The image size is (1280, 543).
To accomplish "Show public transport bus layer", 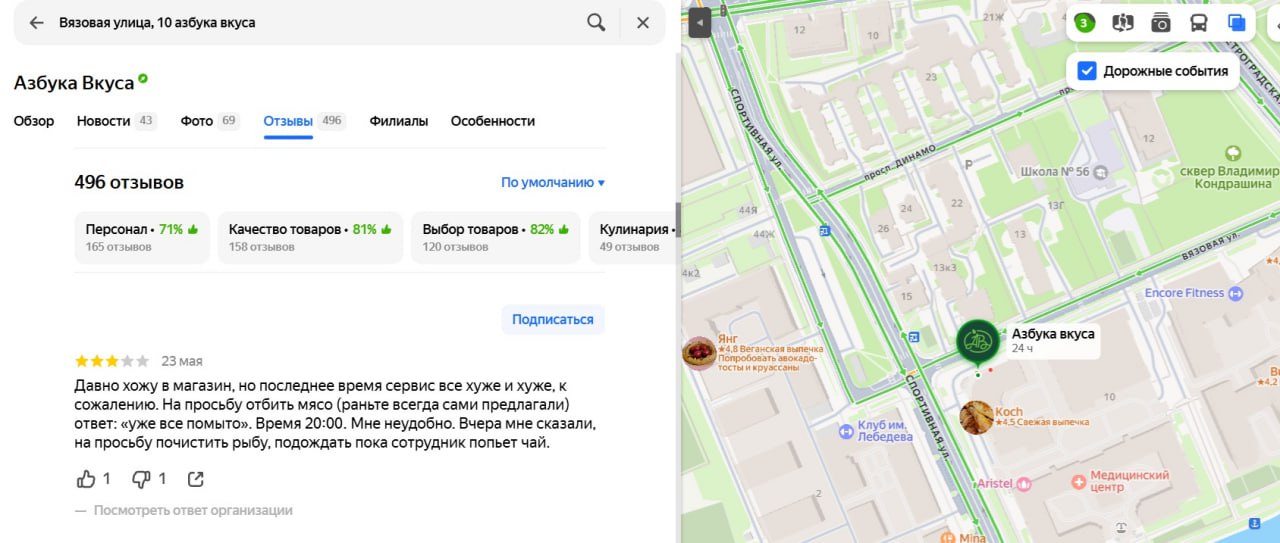I will tap(1198, 22).
